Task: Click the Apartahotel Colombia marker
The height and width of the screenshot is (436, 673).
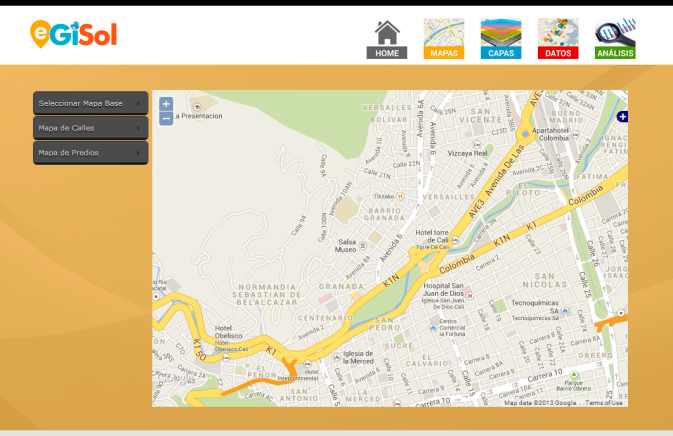Action: [576, 134]
